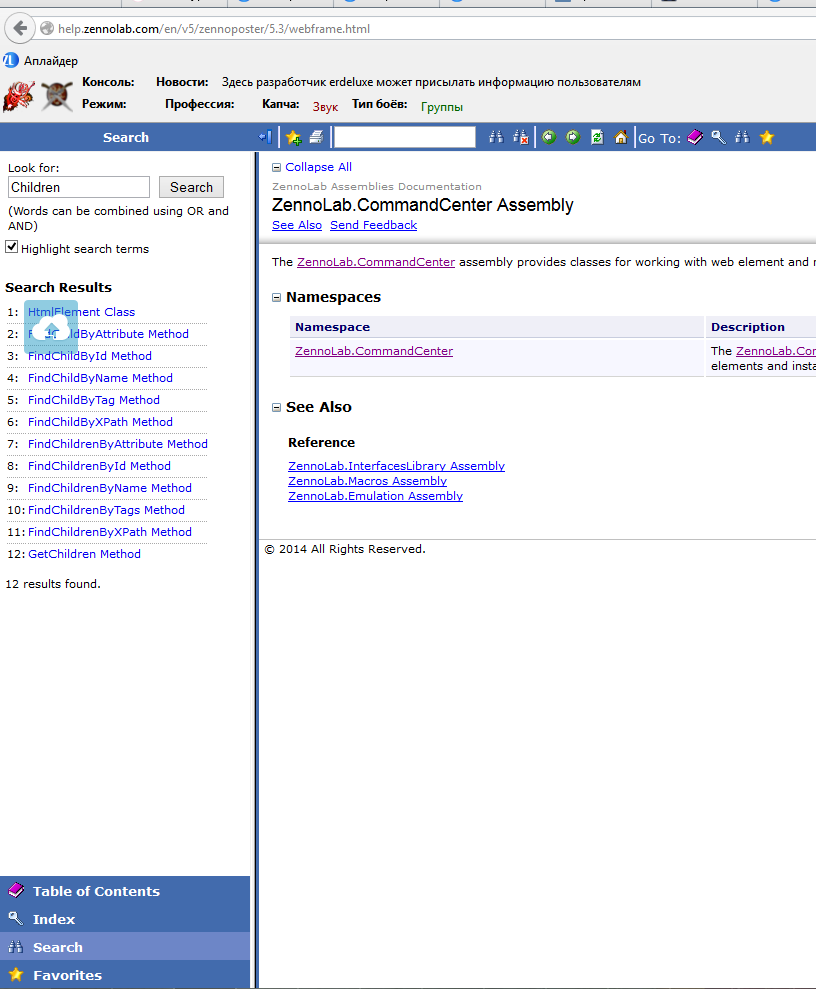Click the browser back arrow button
The image size is (816, 989).
20,28
